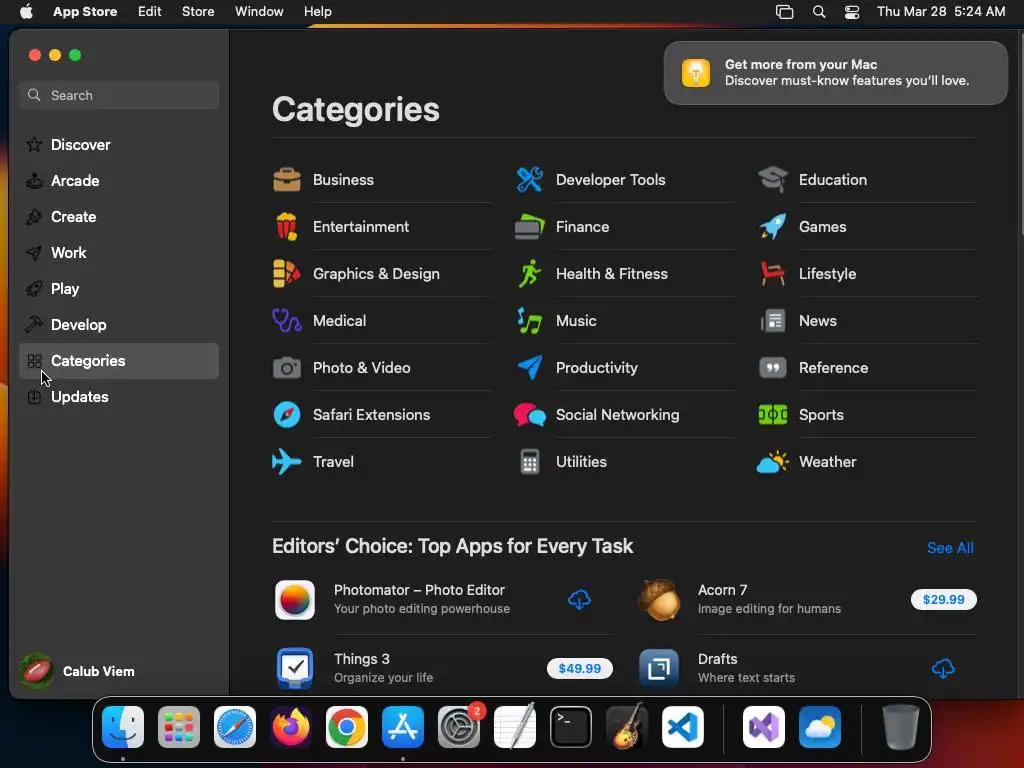
Task: Open the Acorn 7 app icon
Action: [x=659, y=600]
